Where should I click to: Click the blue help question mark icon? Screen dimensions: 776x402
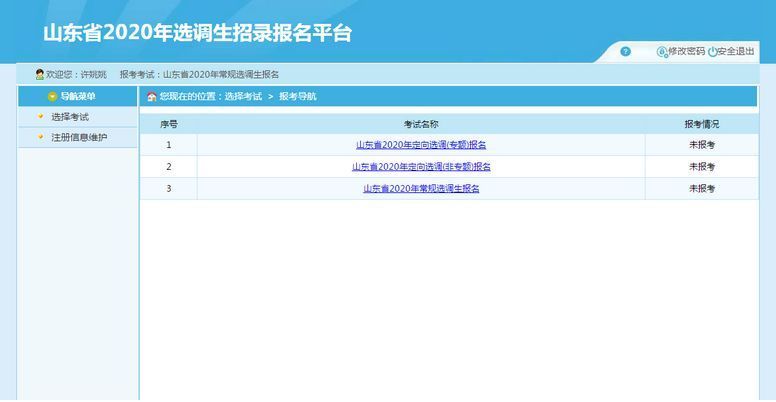click(625, 51)
